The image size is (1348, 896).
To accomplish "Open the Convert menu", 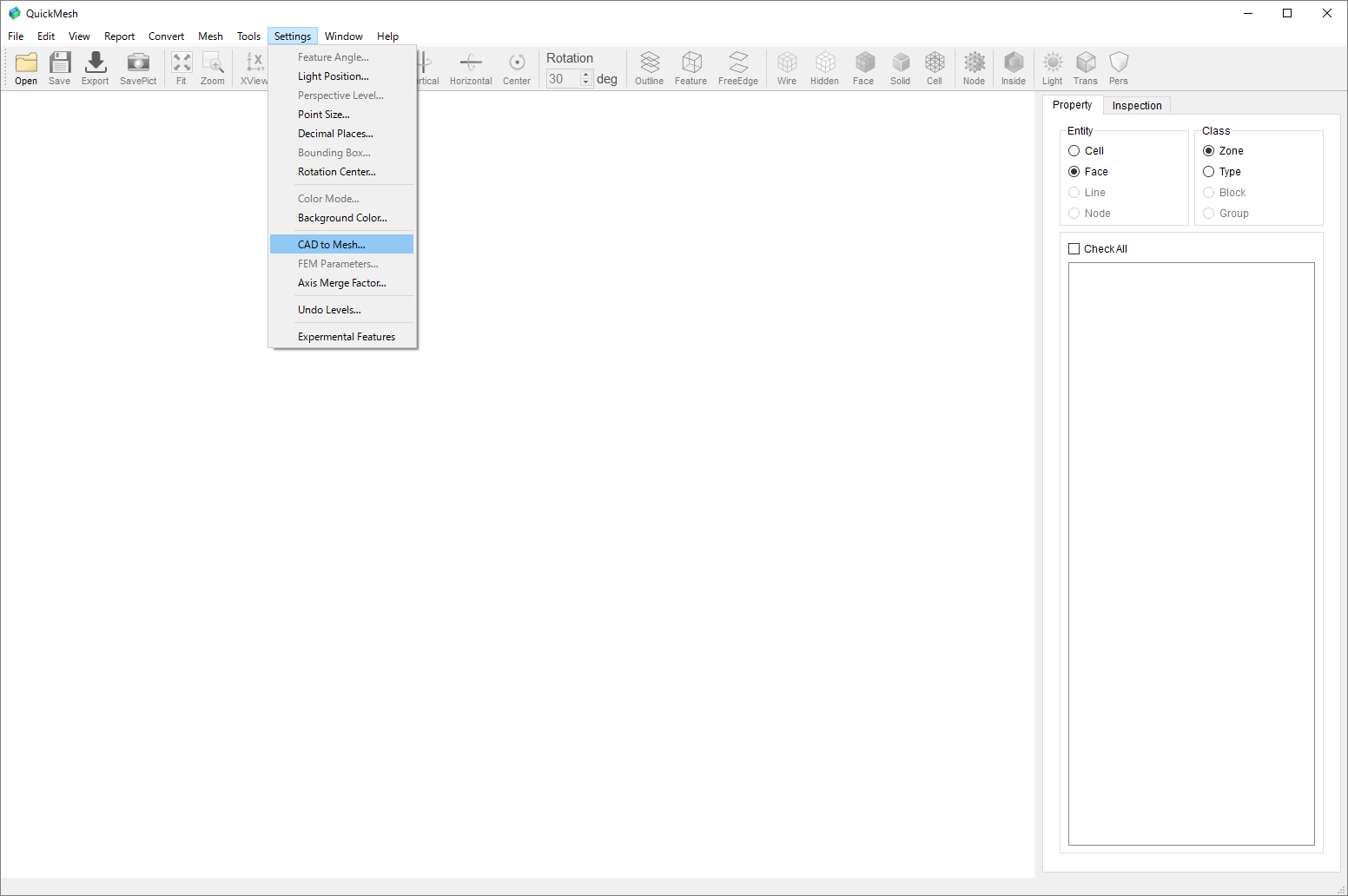I will (166, 36).
